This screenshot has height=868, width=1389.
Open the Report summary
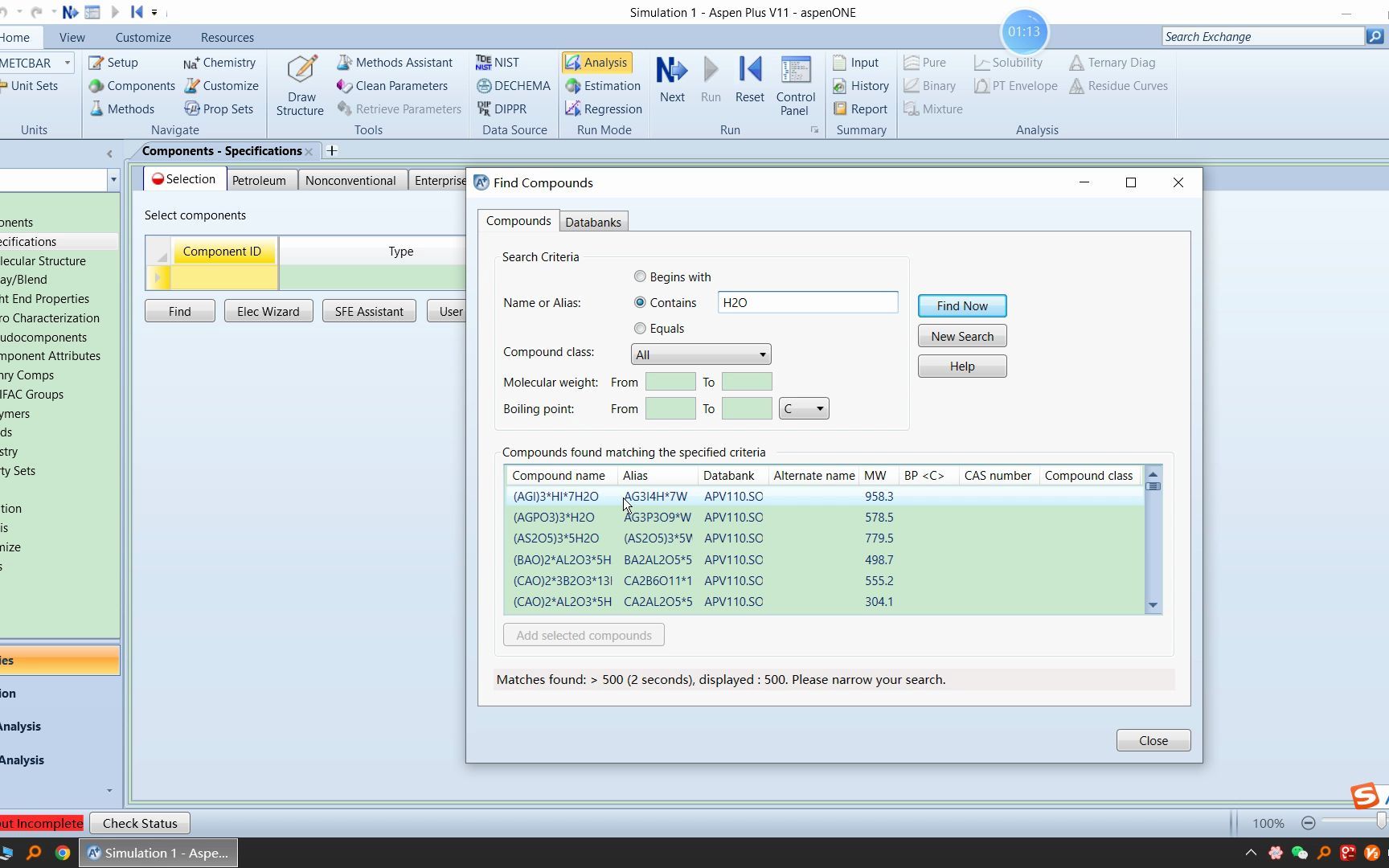point(860,109)
